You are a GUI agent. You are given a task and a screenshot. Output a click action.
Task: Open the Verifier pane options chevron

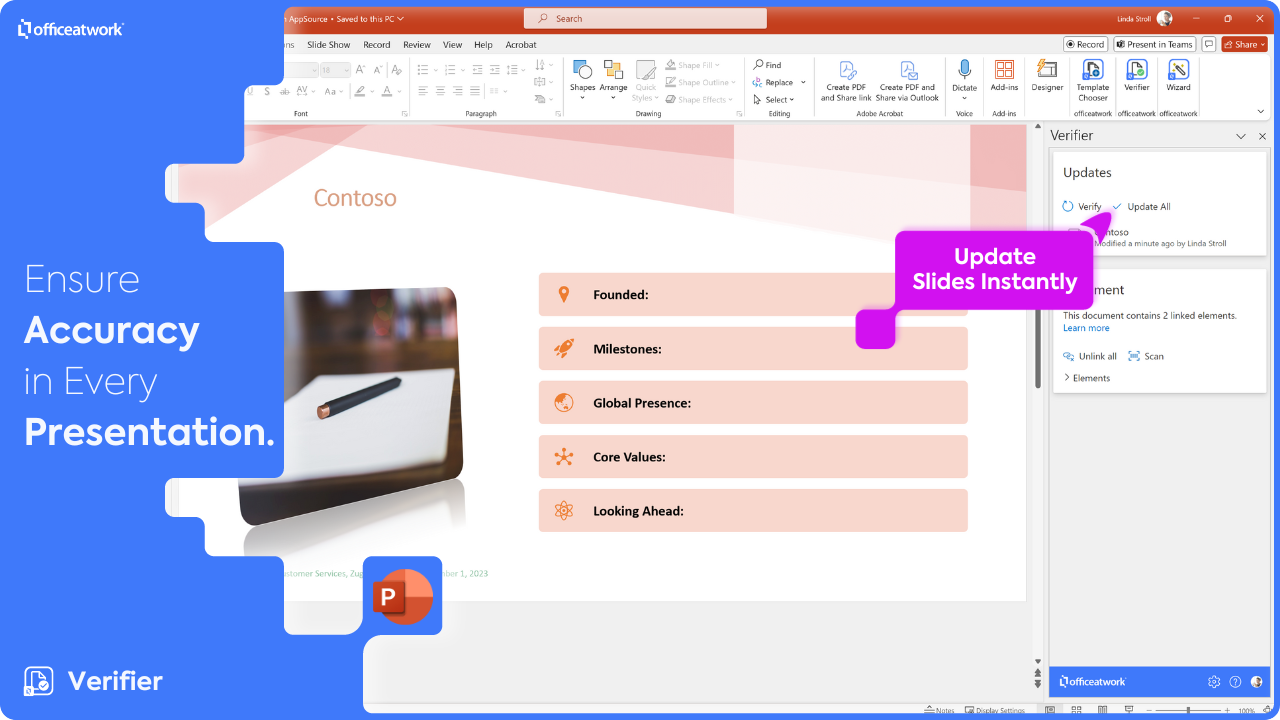(1241, 136)
